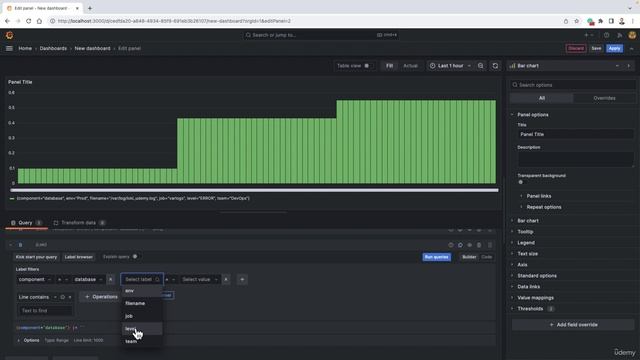
Task: Collapse query B with its chevron
Action: click(11, 245)
